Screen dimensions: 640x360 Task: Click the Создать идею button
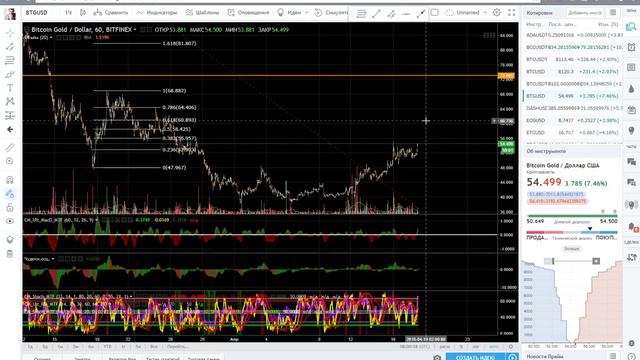tap(475, 358)
